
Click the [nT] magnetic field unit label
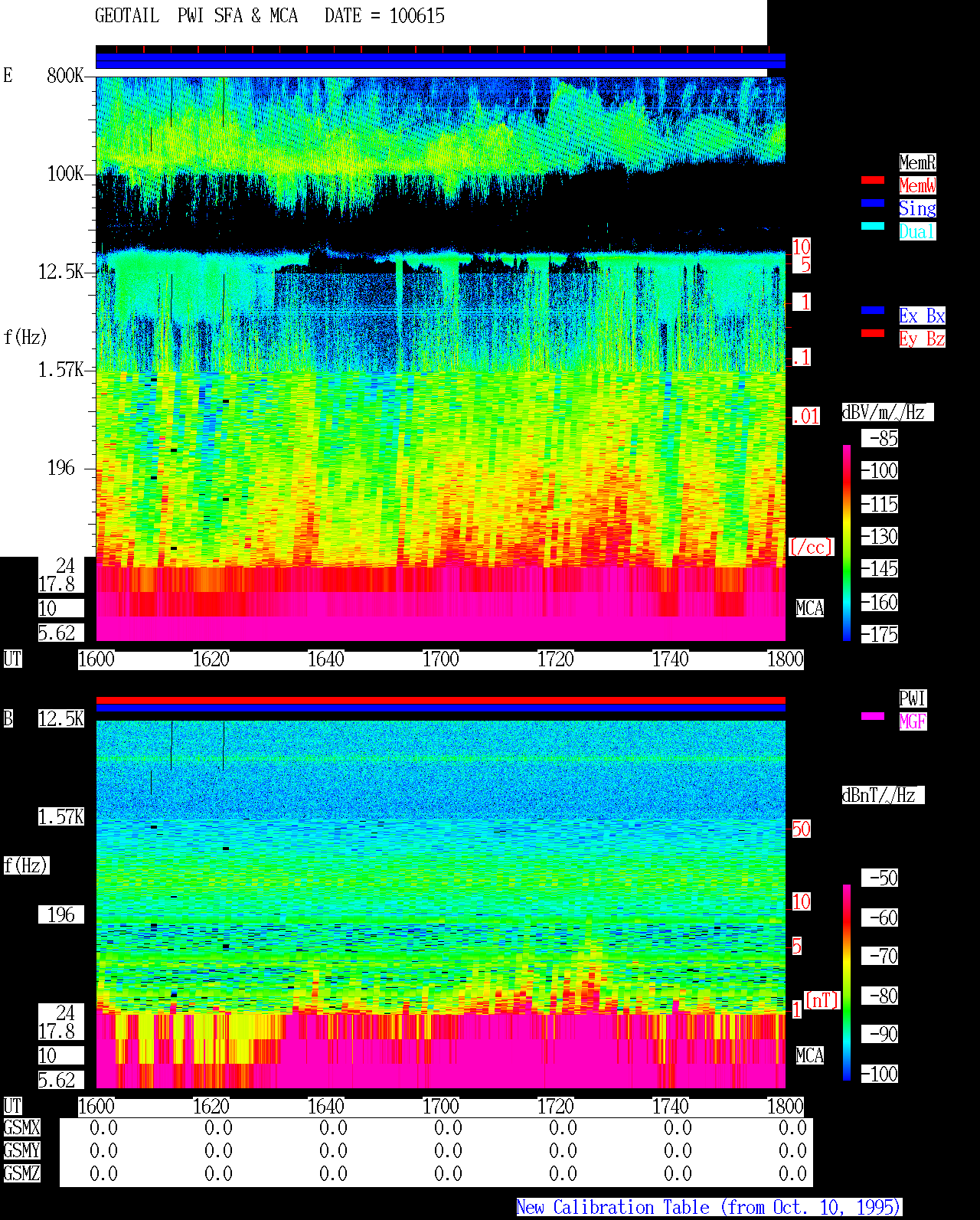822,1000
